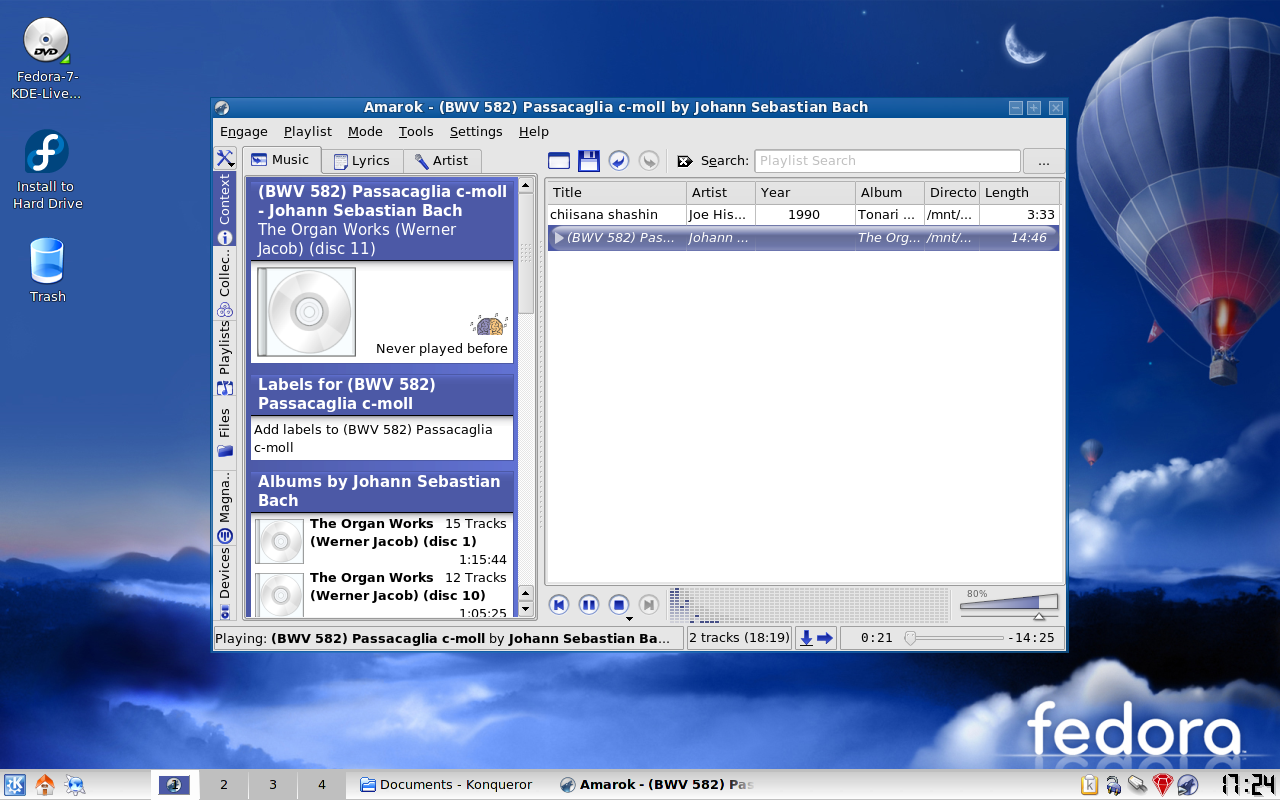
Task: Sort playlist by the Artist column
Action: 720,192
